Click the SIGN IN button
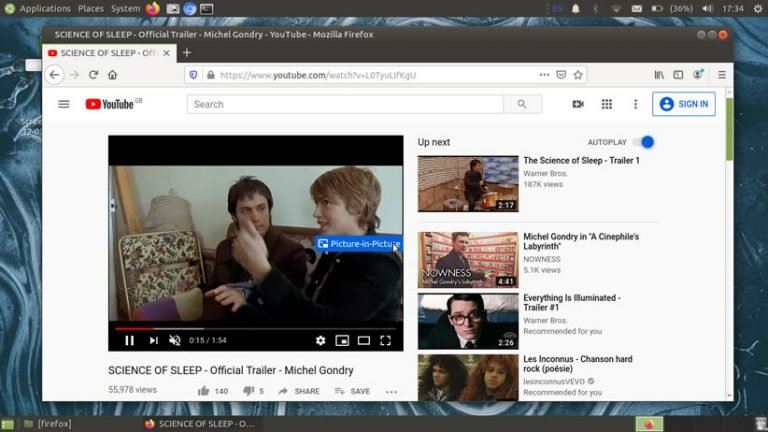Viewport: 768px width, 432px height. (684, 104)
